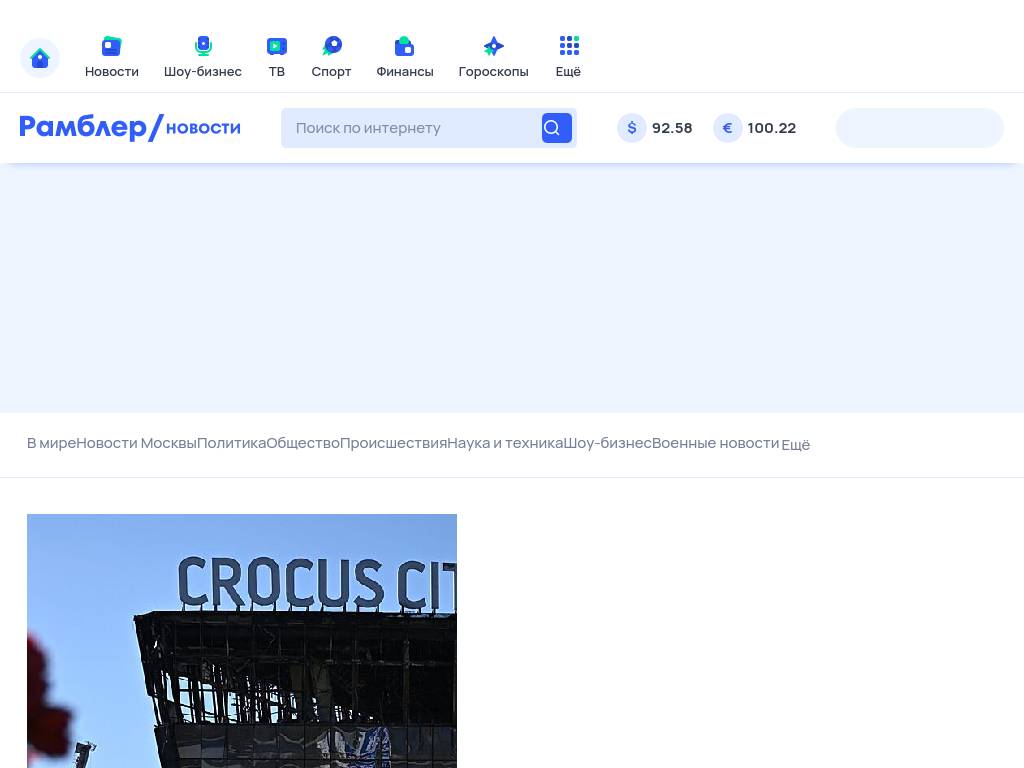This screenshot has width=1024, height=768.
Task: Open the Гороскопы star icon
Action: coord(493,47)
